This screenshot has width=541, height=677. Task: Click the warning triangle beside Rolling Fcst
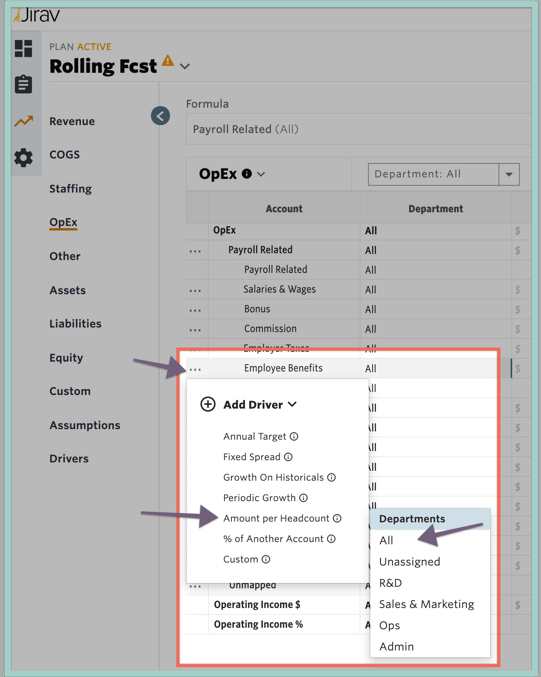pyautogui.click(x=168, y=61)
